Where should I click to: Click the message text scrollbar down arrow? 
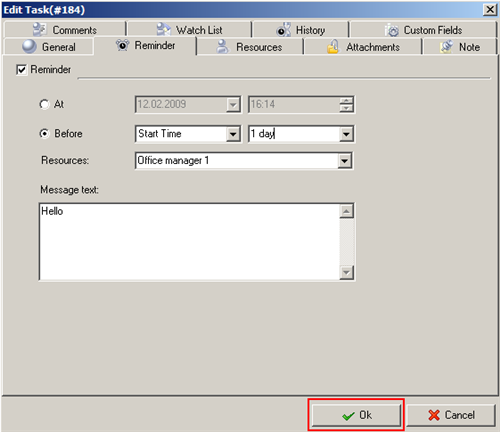pos(346,273)
